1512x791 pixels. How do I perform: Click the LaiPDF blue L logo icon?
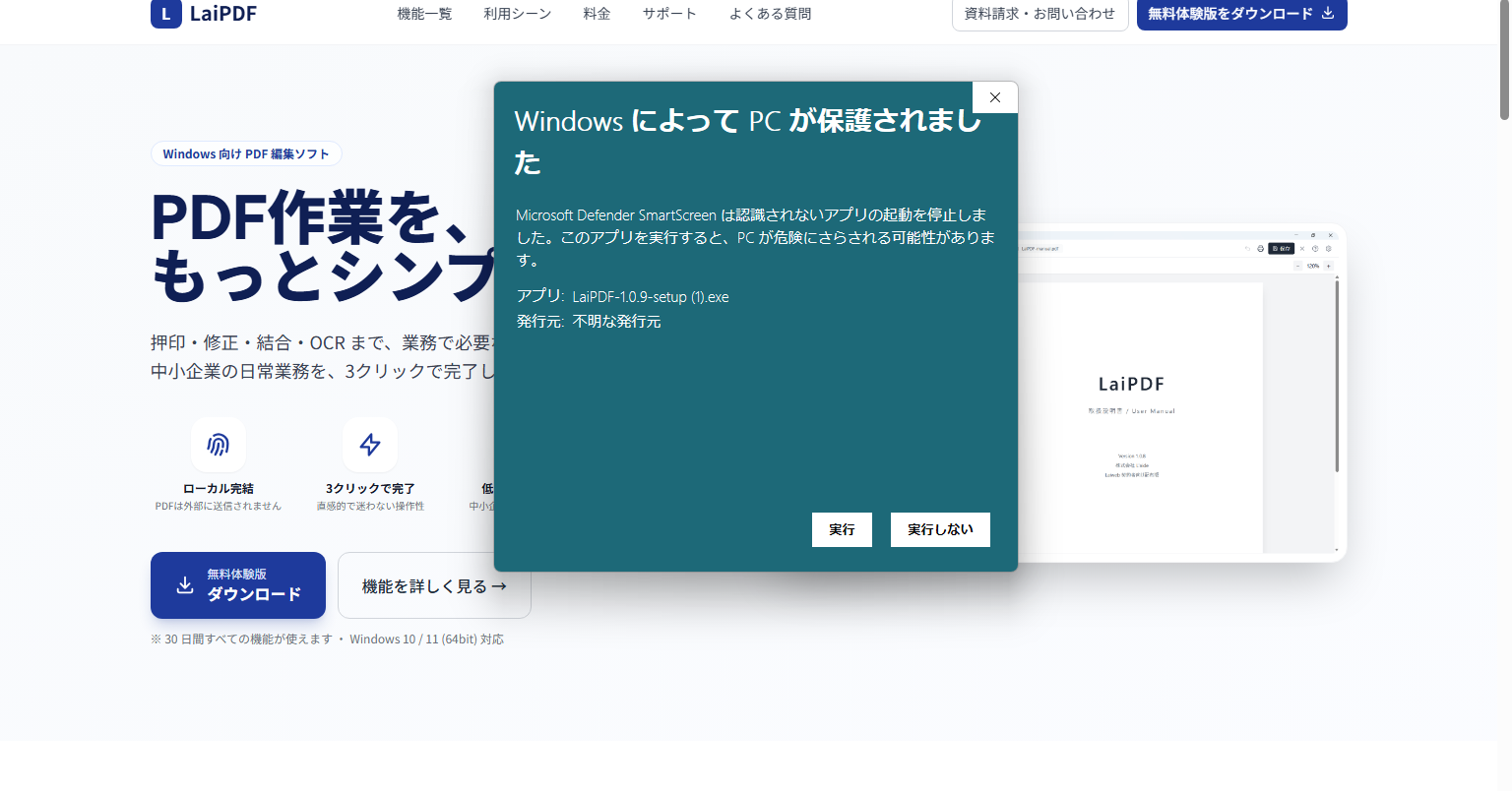tap(166, 14)
